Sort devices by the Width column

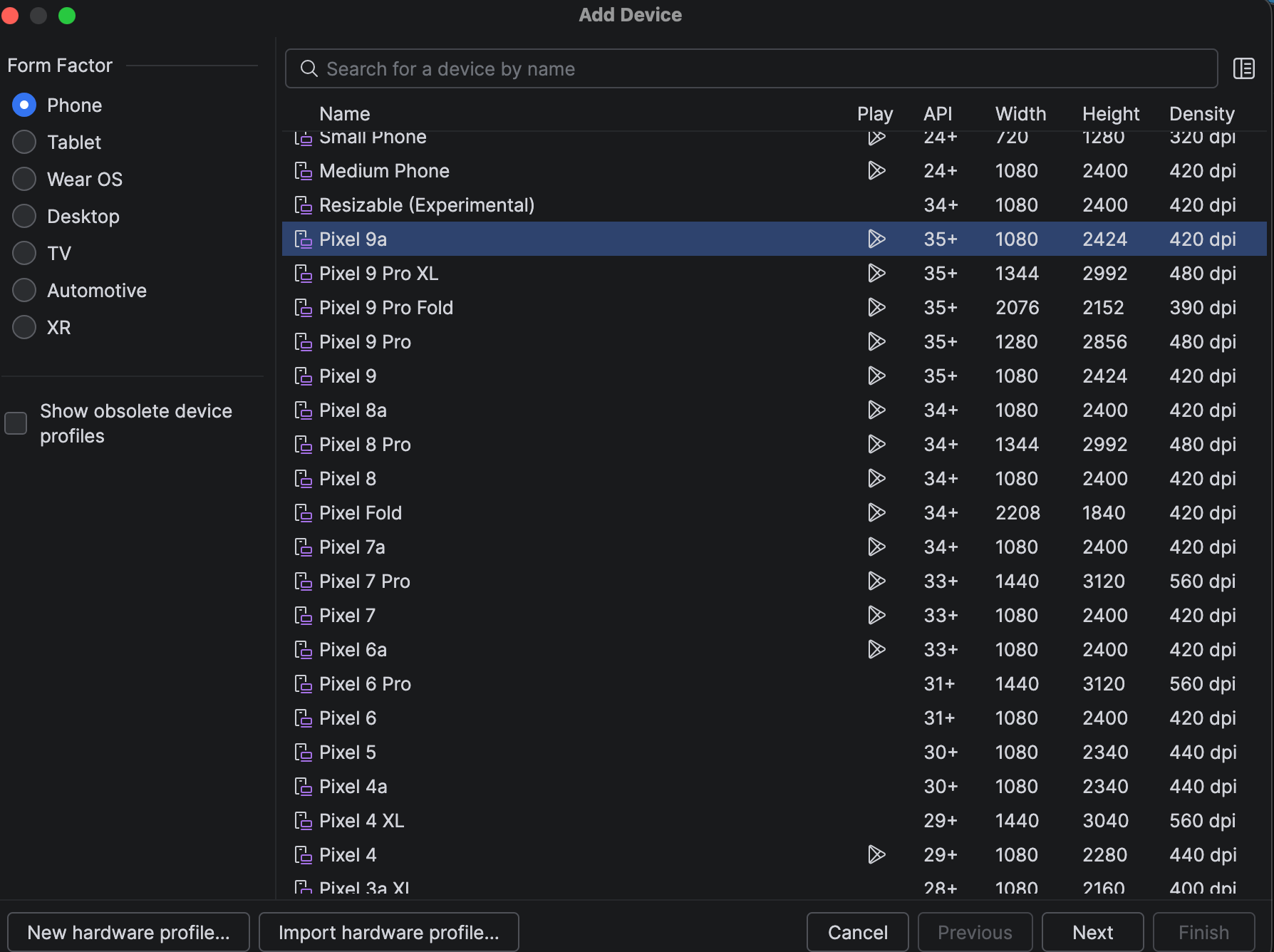click(1020, 114)
